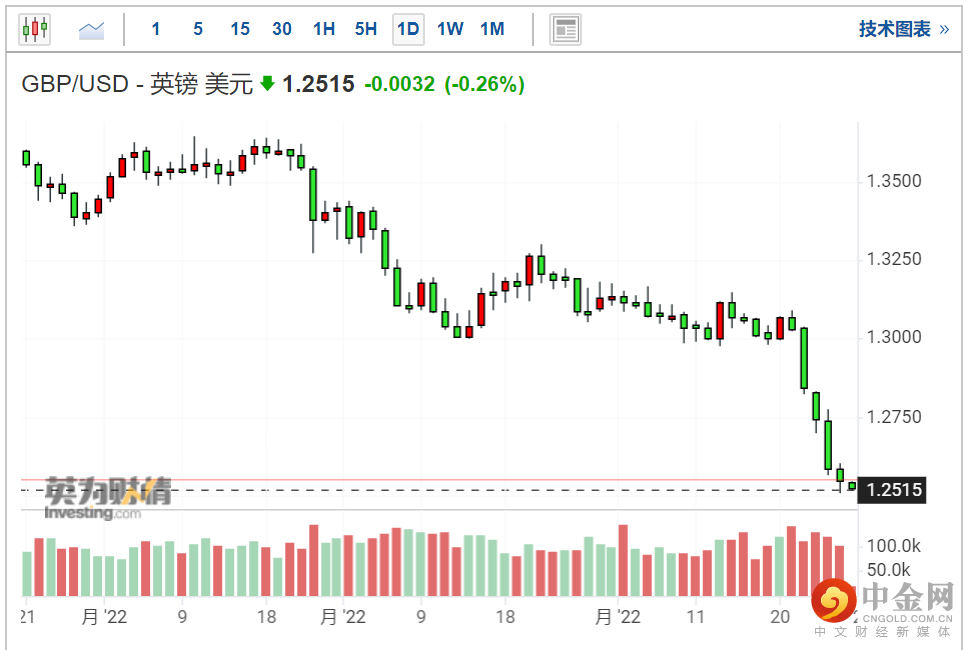Switch to the 30-minute interval

click(282, 29)
